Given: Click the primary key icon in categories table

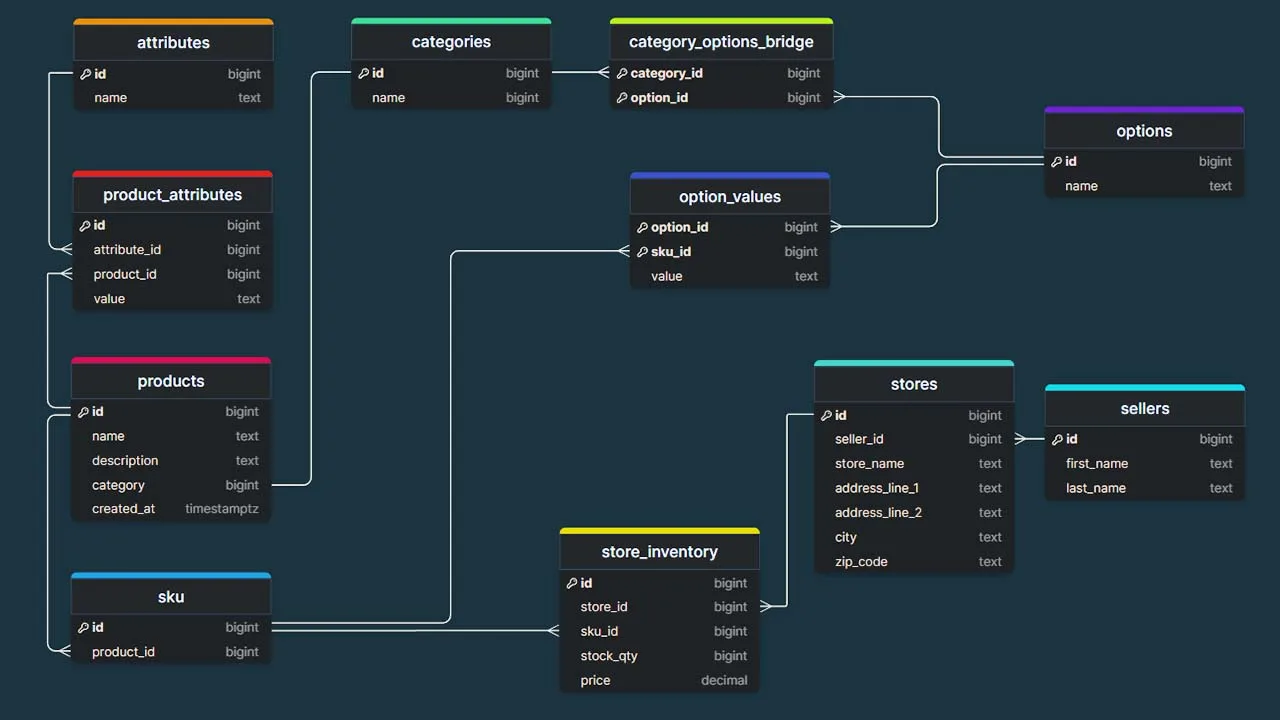Looking at the screenshot, I should click(x=363, y=73).
